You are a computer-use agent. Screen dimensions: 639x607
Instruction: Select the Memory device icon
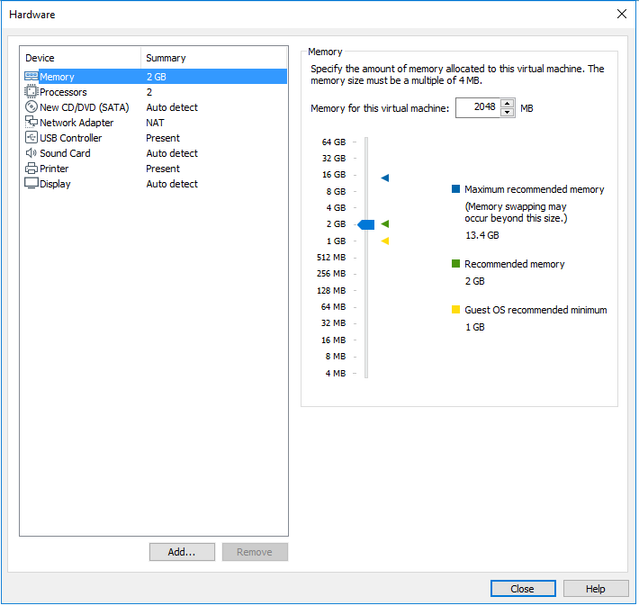[31, 76]
